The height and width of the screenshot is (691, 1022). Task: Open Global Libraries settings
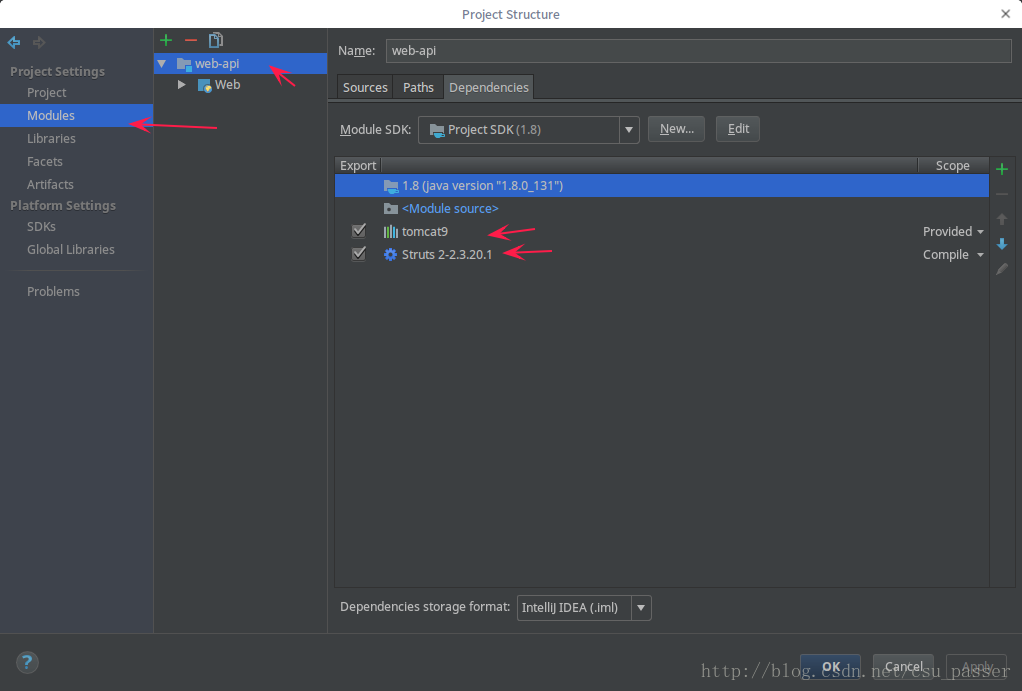click(70, 250)
